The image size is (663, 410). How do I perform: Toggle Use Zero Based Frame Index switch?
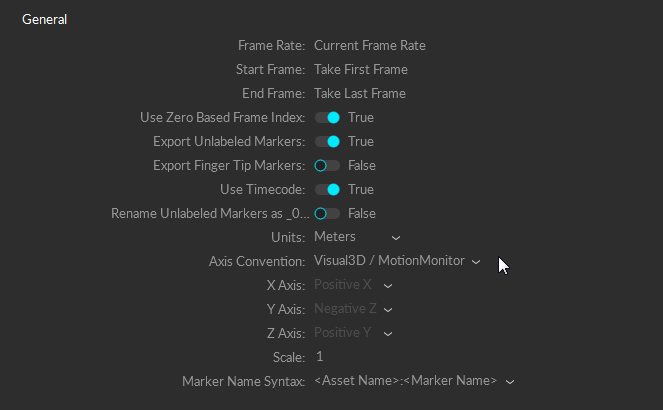click(327, 117)
